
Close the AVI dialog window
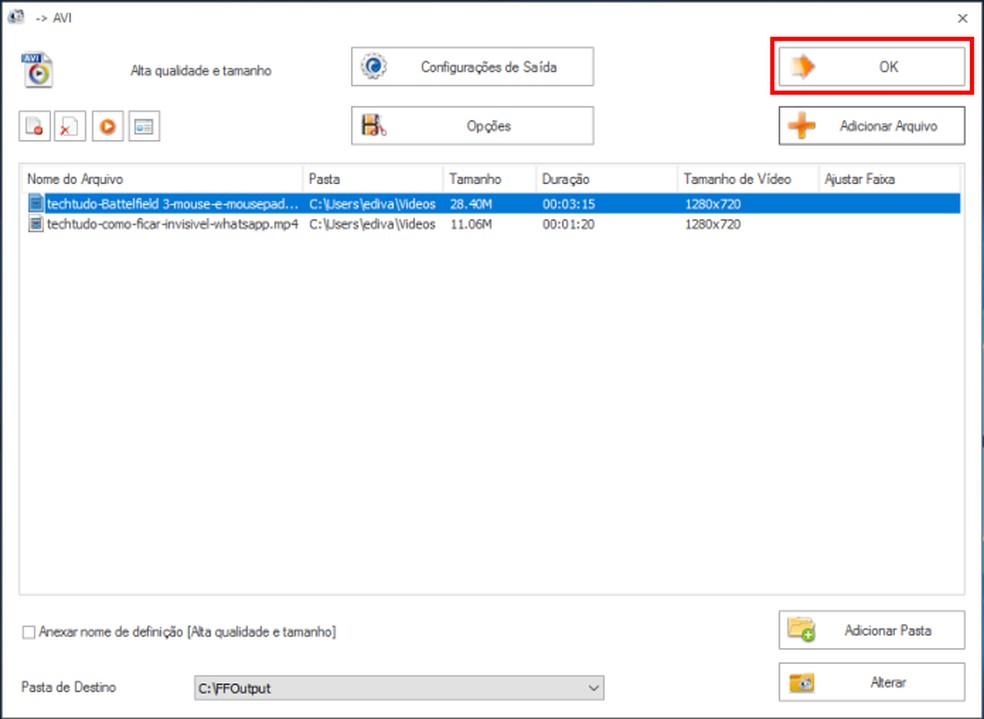(x=963, y=18)
